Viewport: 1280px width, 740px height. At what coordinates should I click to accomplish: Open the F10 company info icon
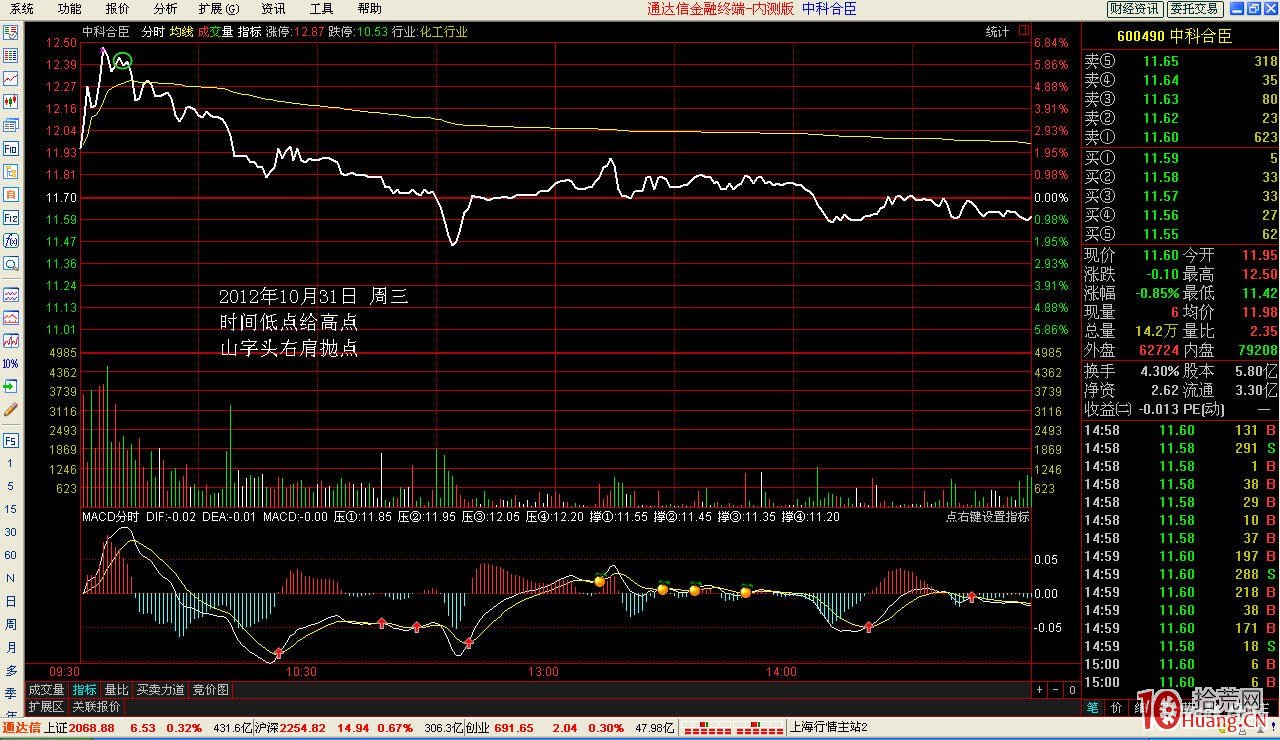tap(11, 148)
